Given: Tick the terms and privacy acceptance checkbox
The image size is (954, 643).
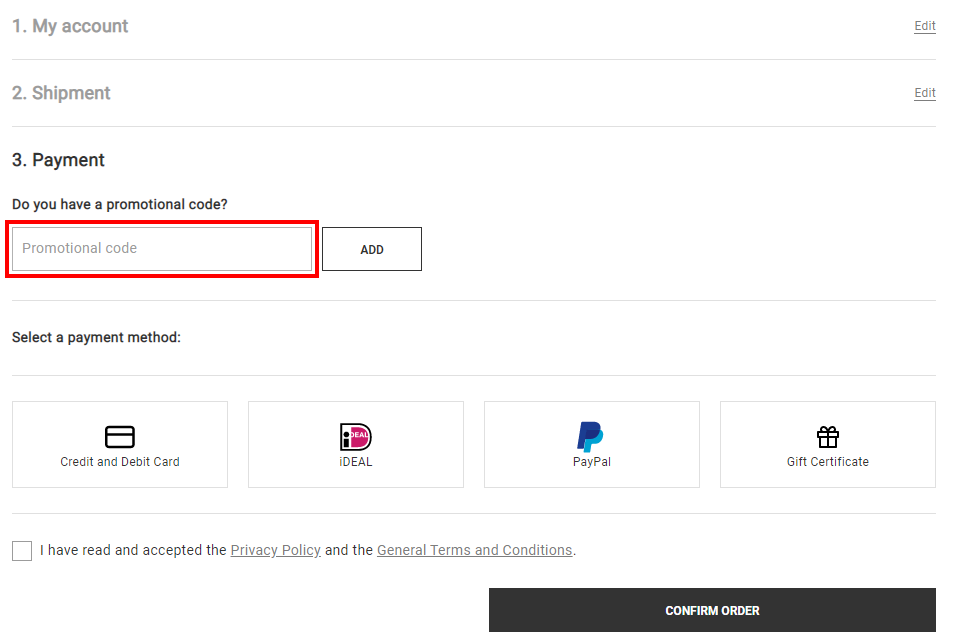Looking at the screenshot, I should 22,551.
